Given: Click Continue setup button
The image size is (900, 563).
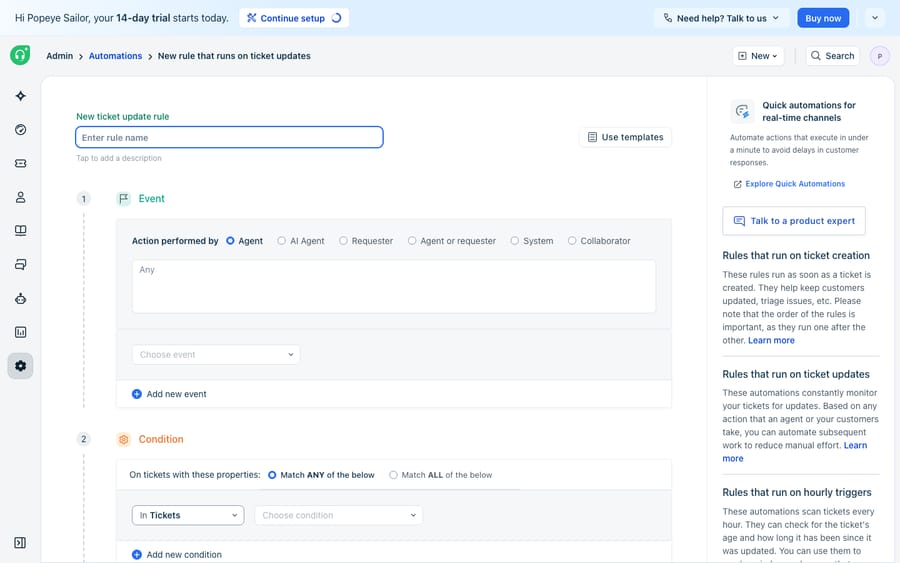Looking at the screenshot, I should point(294,18).
